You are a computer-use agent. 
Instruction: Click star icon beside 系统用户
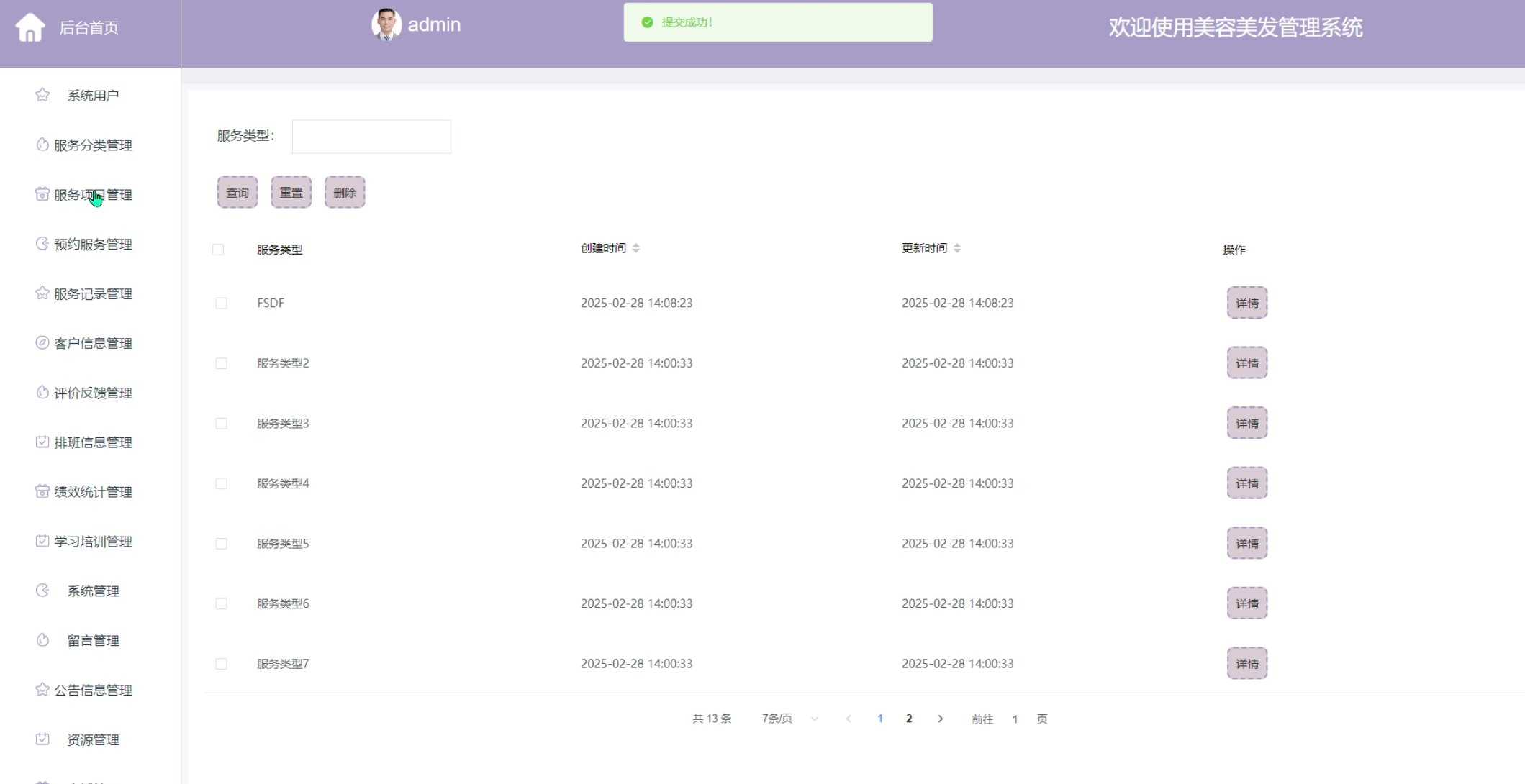(42, 95)
